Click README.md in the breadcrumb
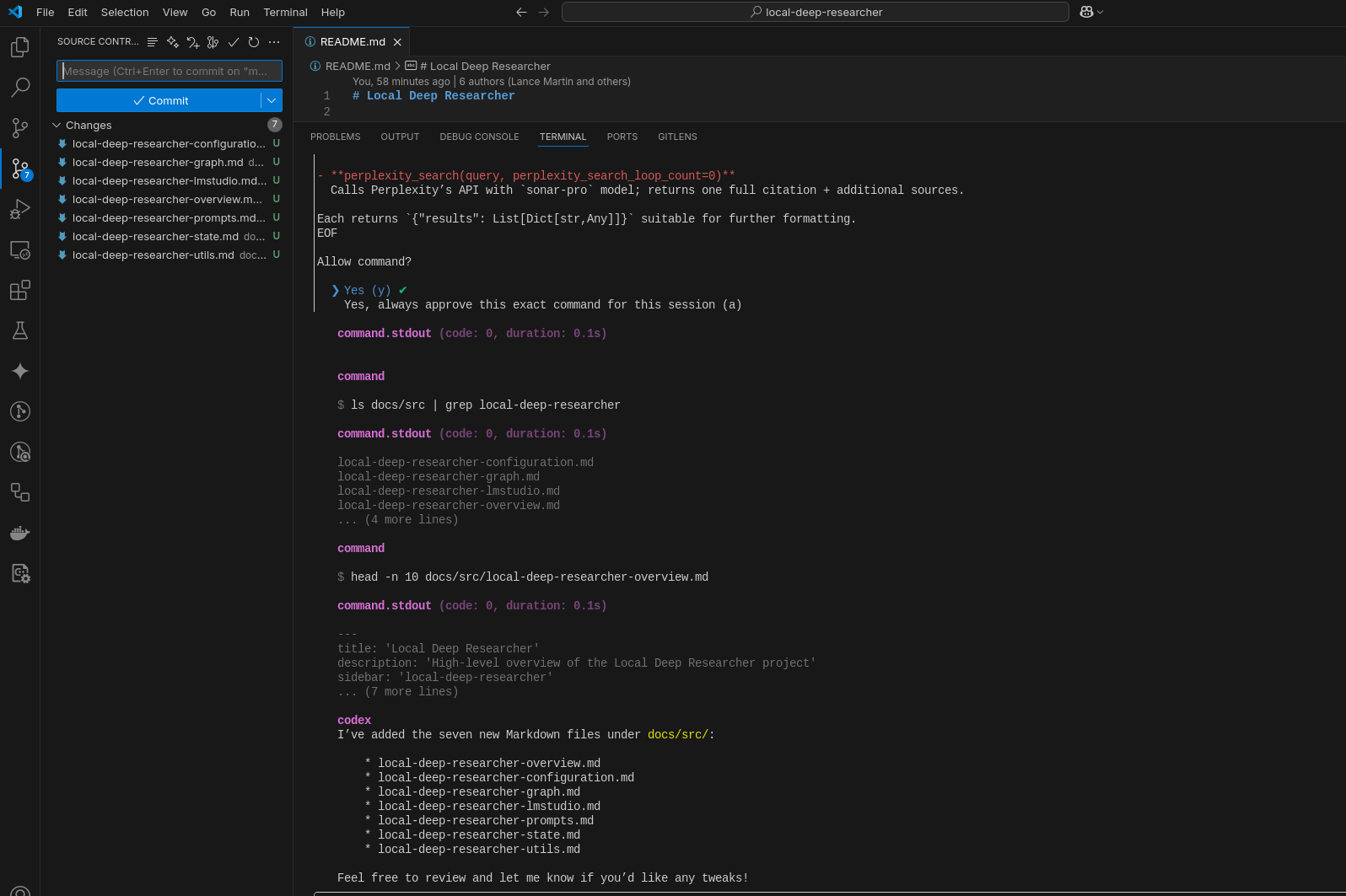Image resolution: width=1346 pixels, height=896 pixels. [x=358, y=66]
